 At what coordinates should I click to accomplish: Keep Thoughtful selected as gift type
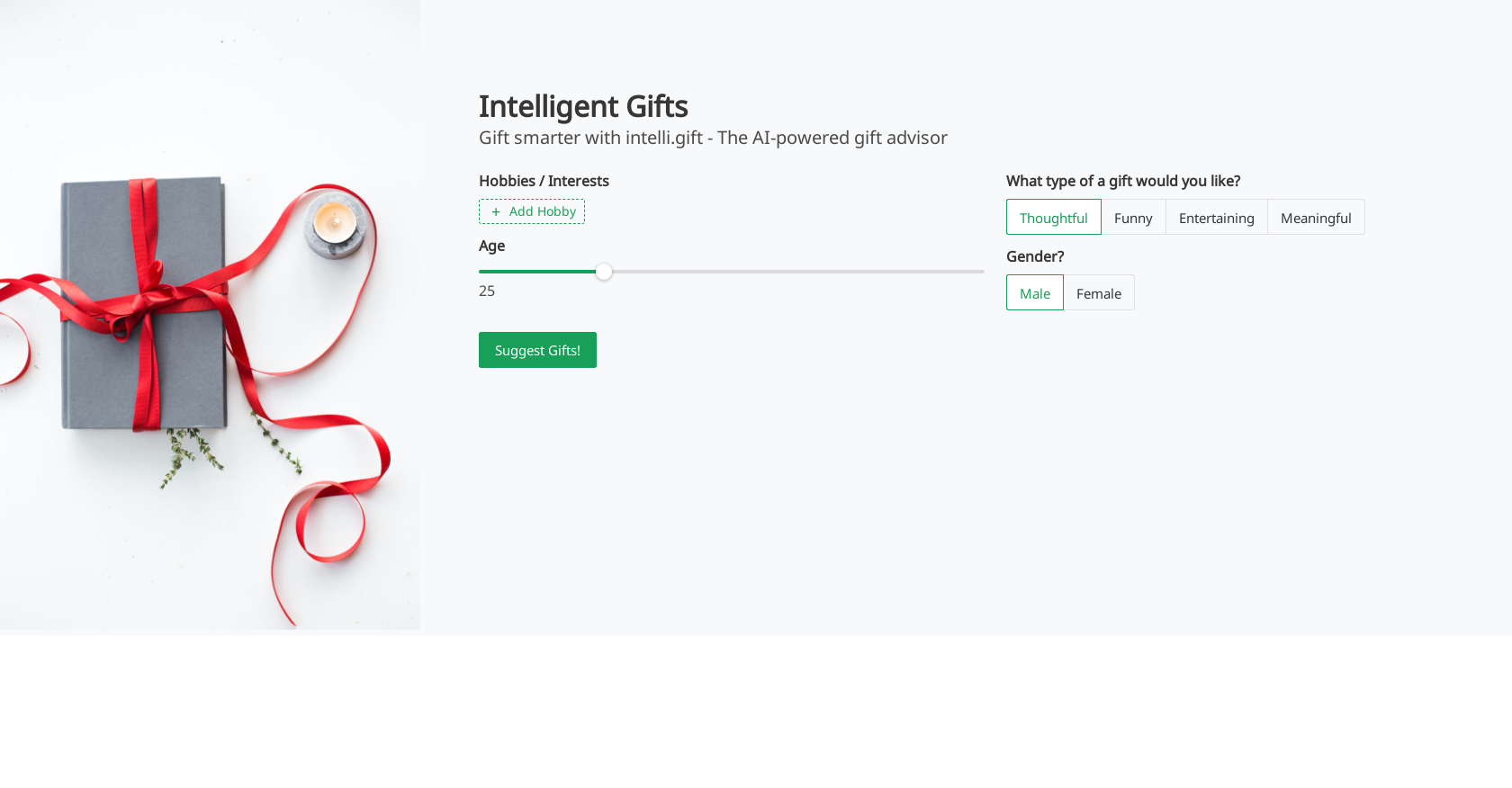(x=1053, y=217)
